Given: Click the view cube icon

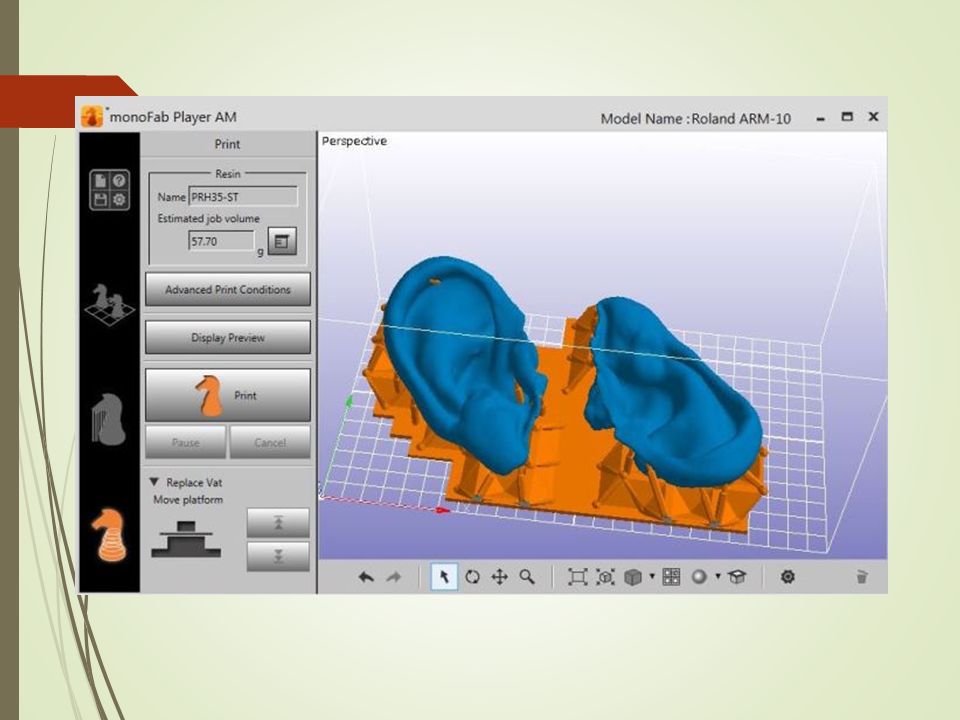Looking at the screenshot, I should [x=632, y=577].
